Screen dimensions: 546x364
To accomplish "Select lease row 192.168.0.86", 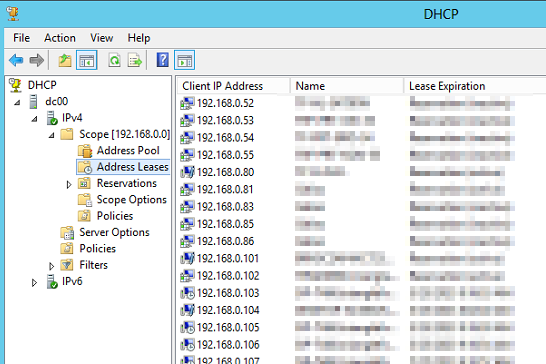I will pos(225,241).
